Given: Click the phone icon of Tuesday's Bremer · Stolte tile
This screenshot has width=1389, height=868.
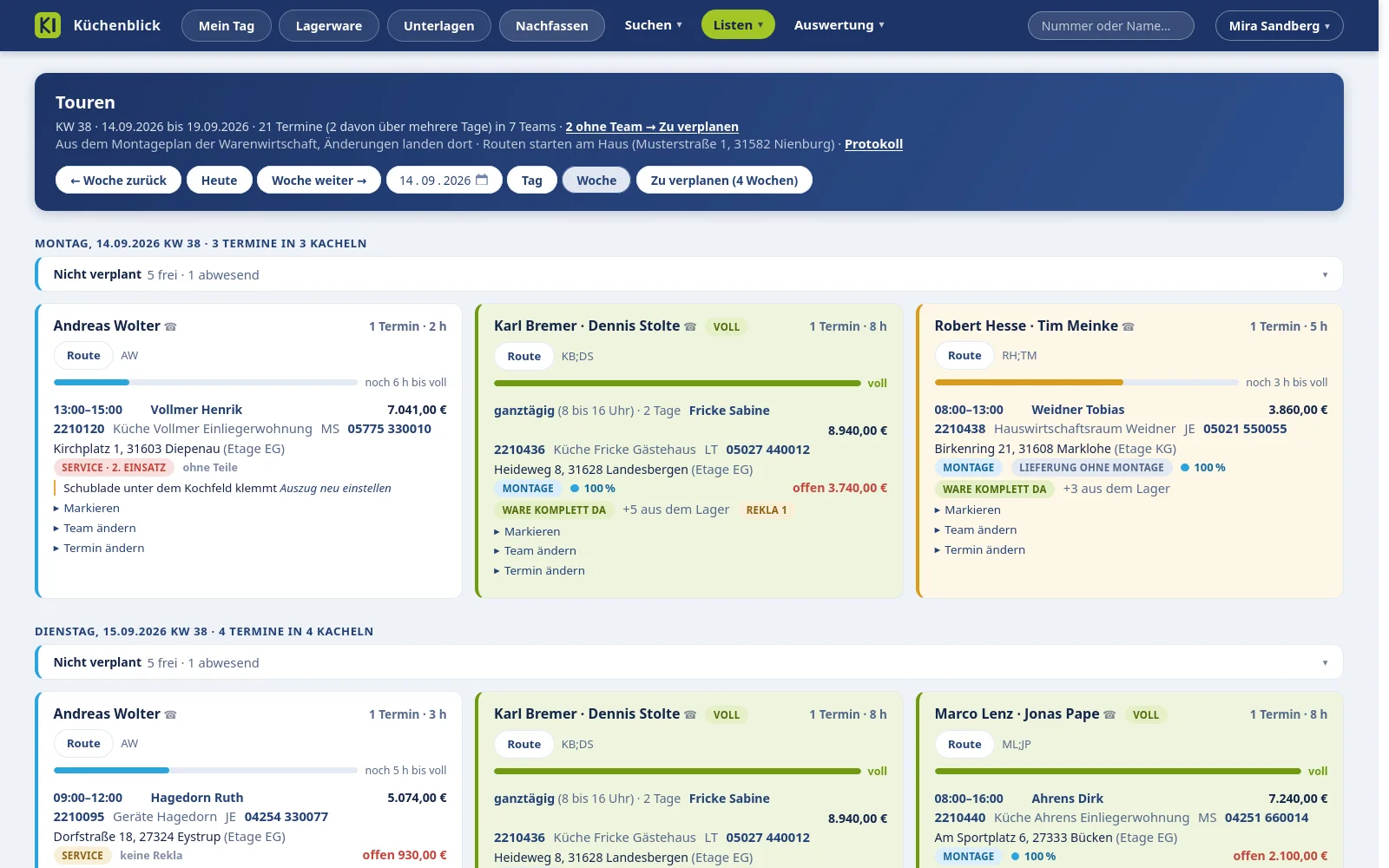Looking at the screenshot, I should coord(690,715).
